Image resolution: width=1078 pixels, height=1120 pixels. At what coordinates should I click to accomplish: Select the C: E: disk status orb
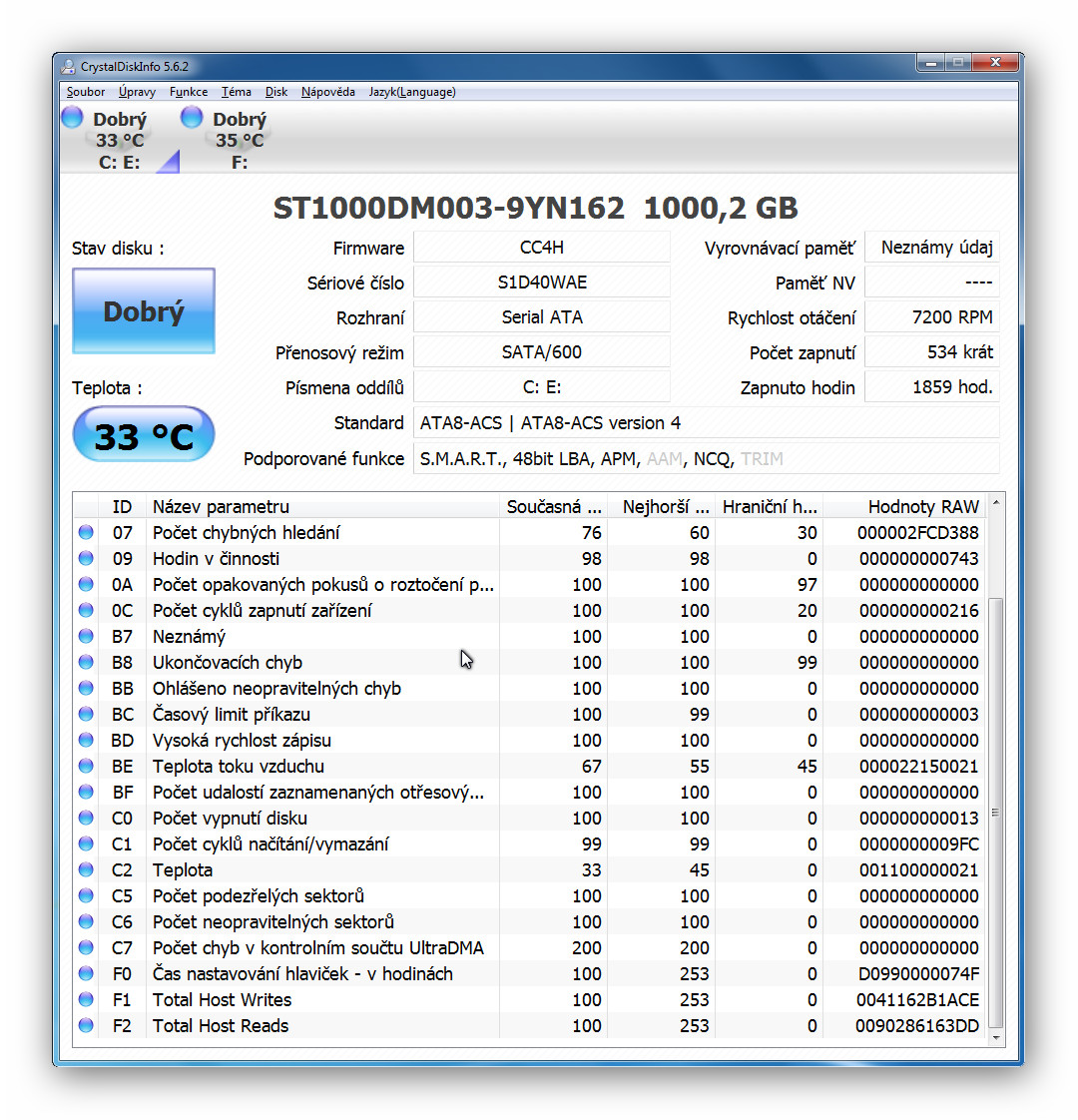tap(72, 117)
